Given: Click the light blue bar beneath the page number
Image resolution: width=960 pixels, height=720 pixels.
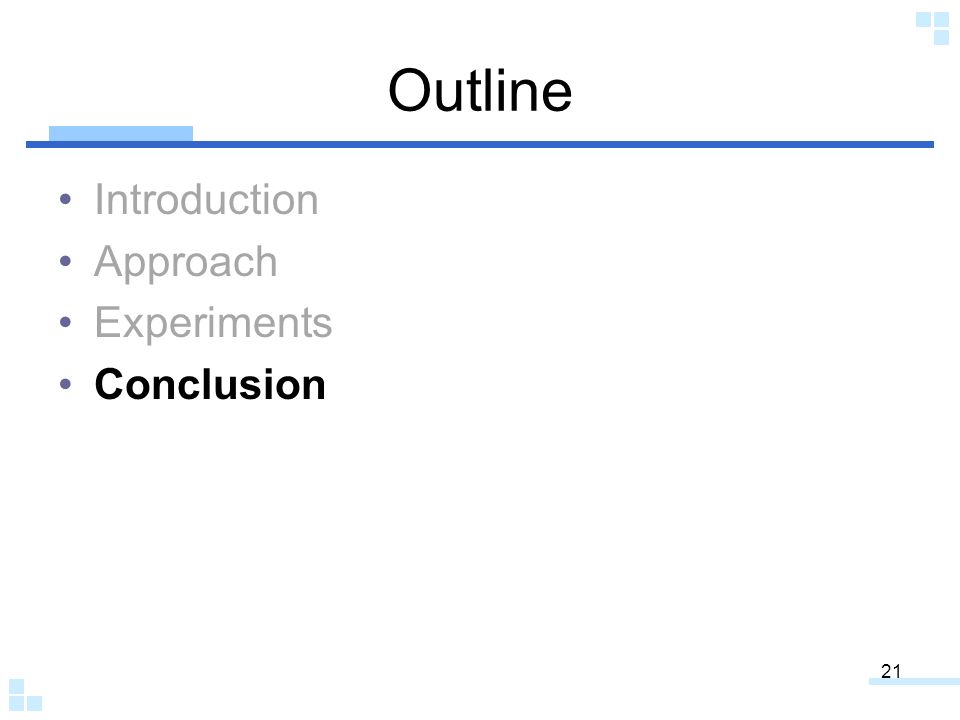Looking at the screenshot, I should (x=914, y=681).
